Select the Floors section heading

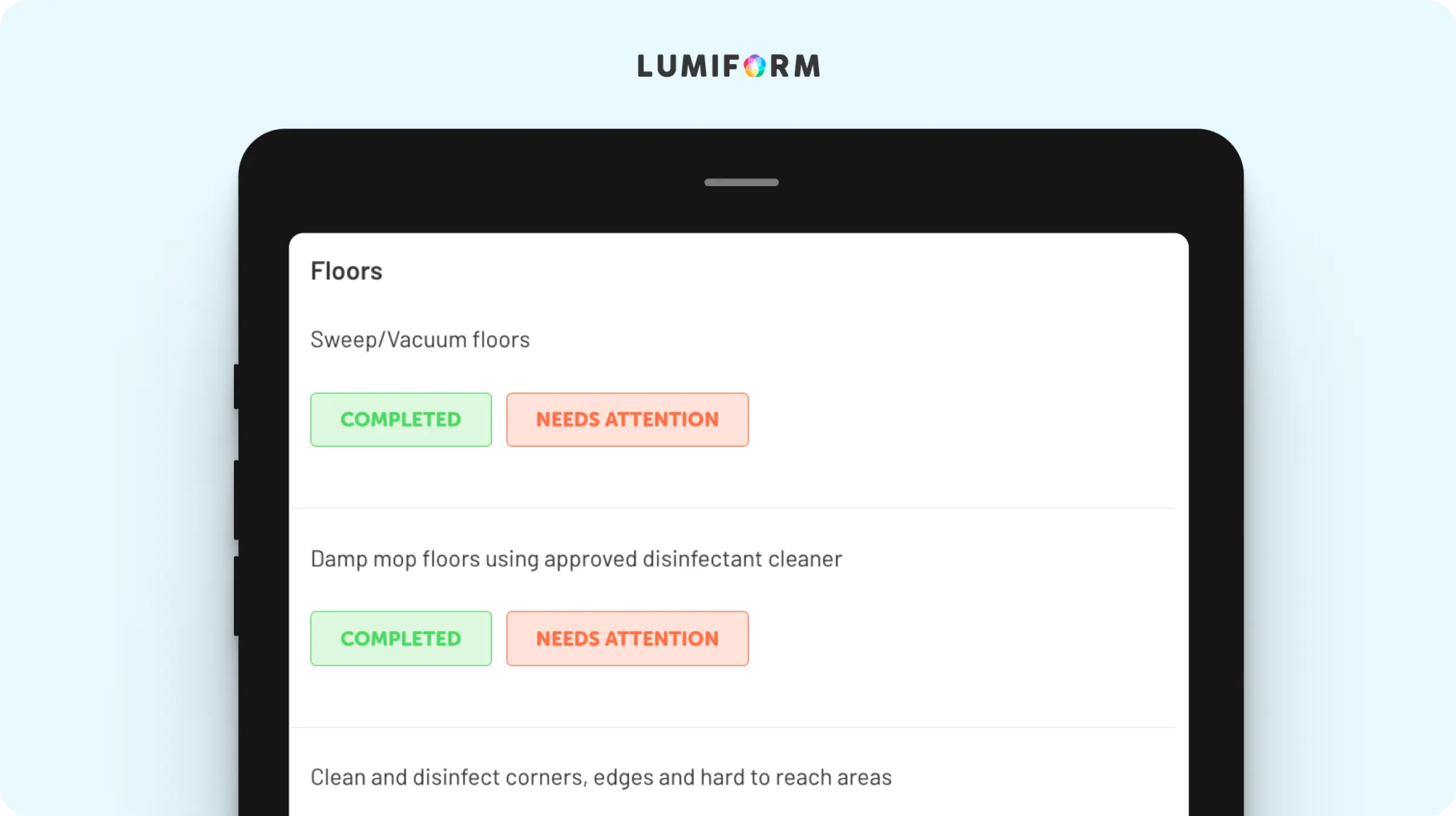(346, 271)
